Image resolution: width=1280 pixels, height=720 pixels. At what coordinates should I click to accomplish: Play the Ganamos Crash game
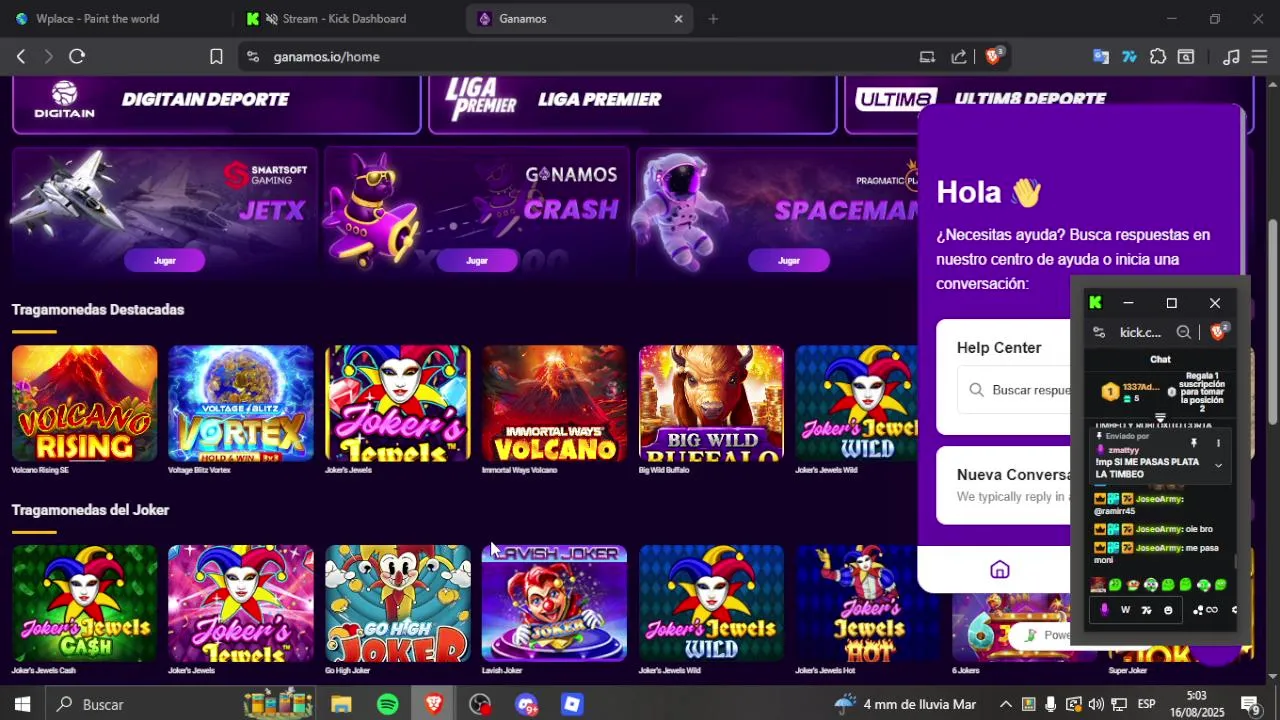477,260
